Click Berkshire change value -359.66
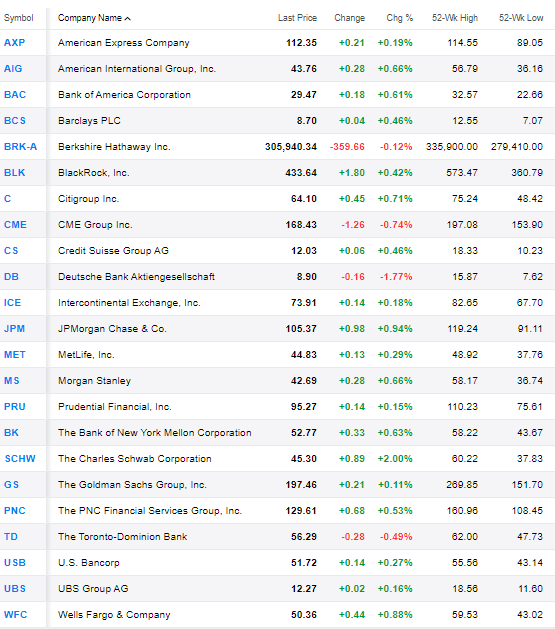Viewport: 555px width, 629px height. click(x=347, y=147)
